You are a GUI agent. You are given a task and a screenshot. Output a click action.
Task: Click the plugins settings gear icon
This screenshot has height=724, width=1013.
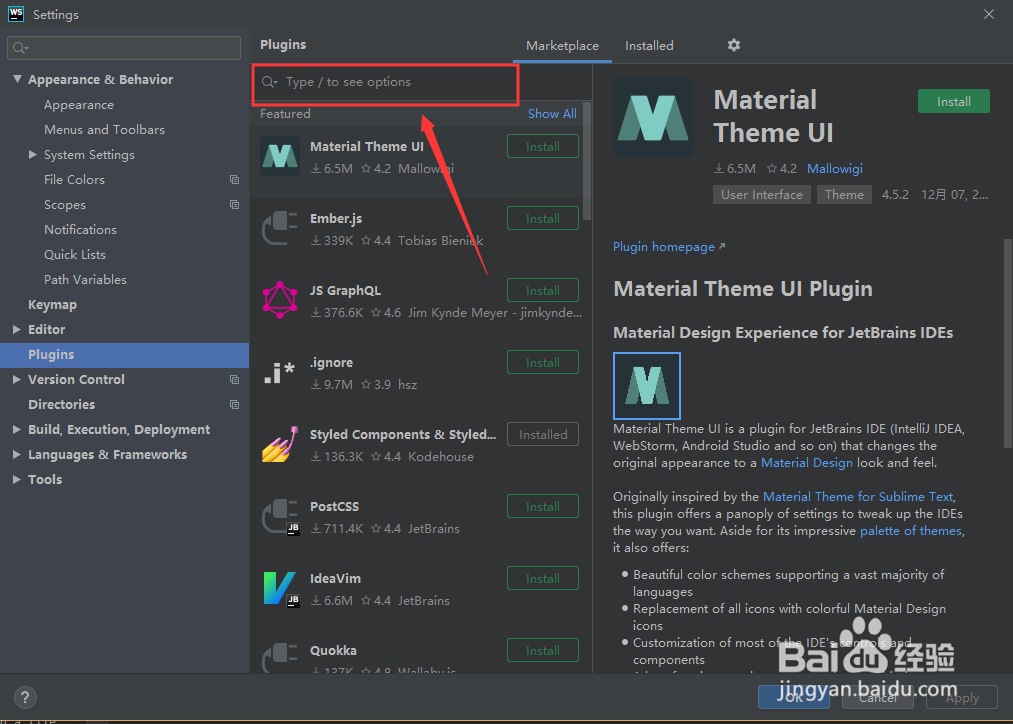coord(733,45)
